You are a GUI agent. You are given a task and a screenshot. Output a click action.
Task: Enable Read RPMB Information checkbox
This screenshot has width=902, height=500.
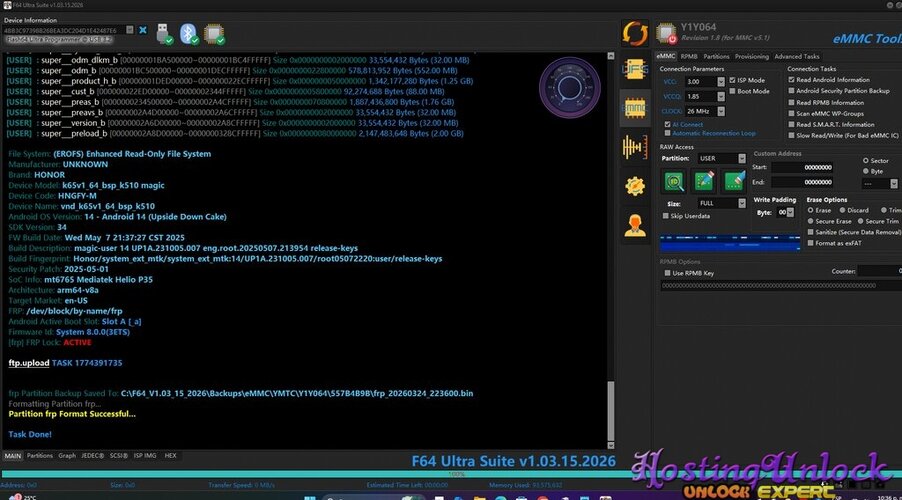click(x=792, y=102)
